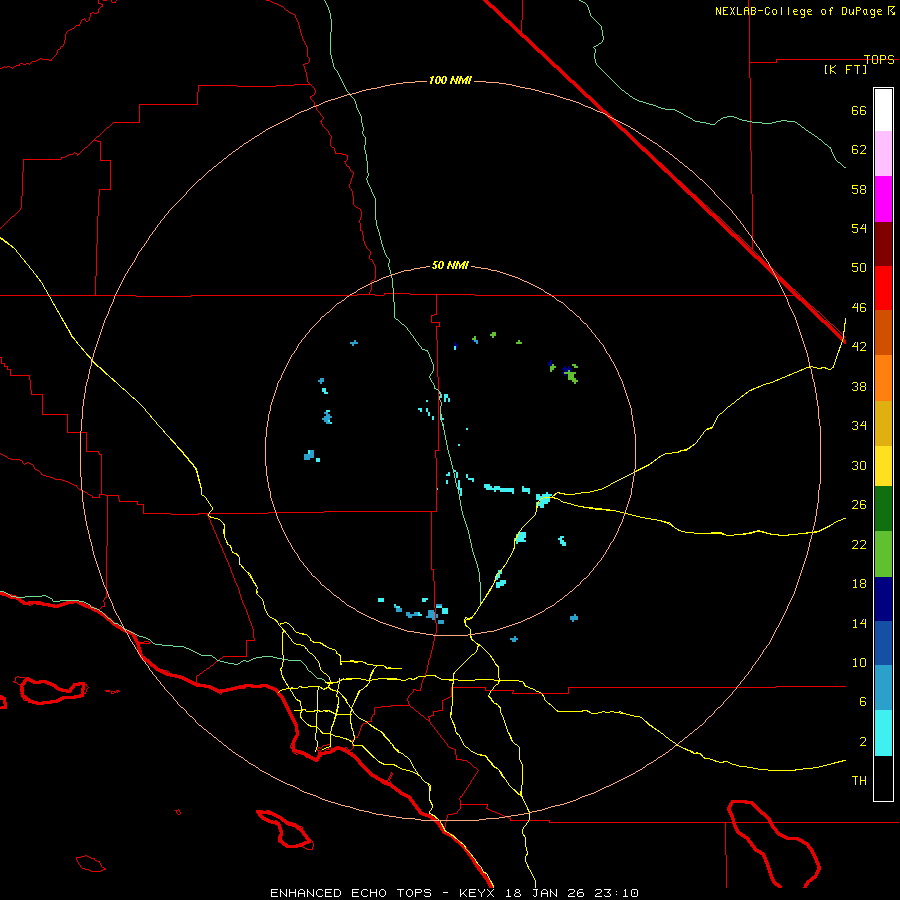Click the 30 value on legend scale

pos(858,466)
